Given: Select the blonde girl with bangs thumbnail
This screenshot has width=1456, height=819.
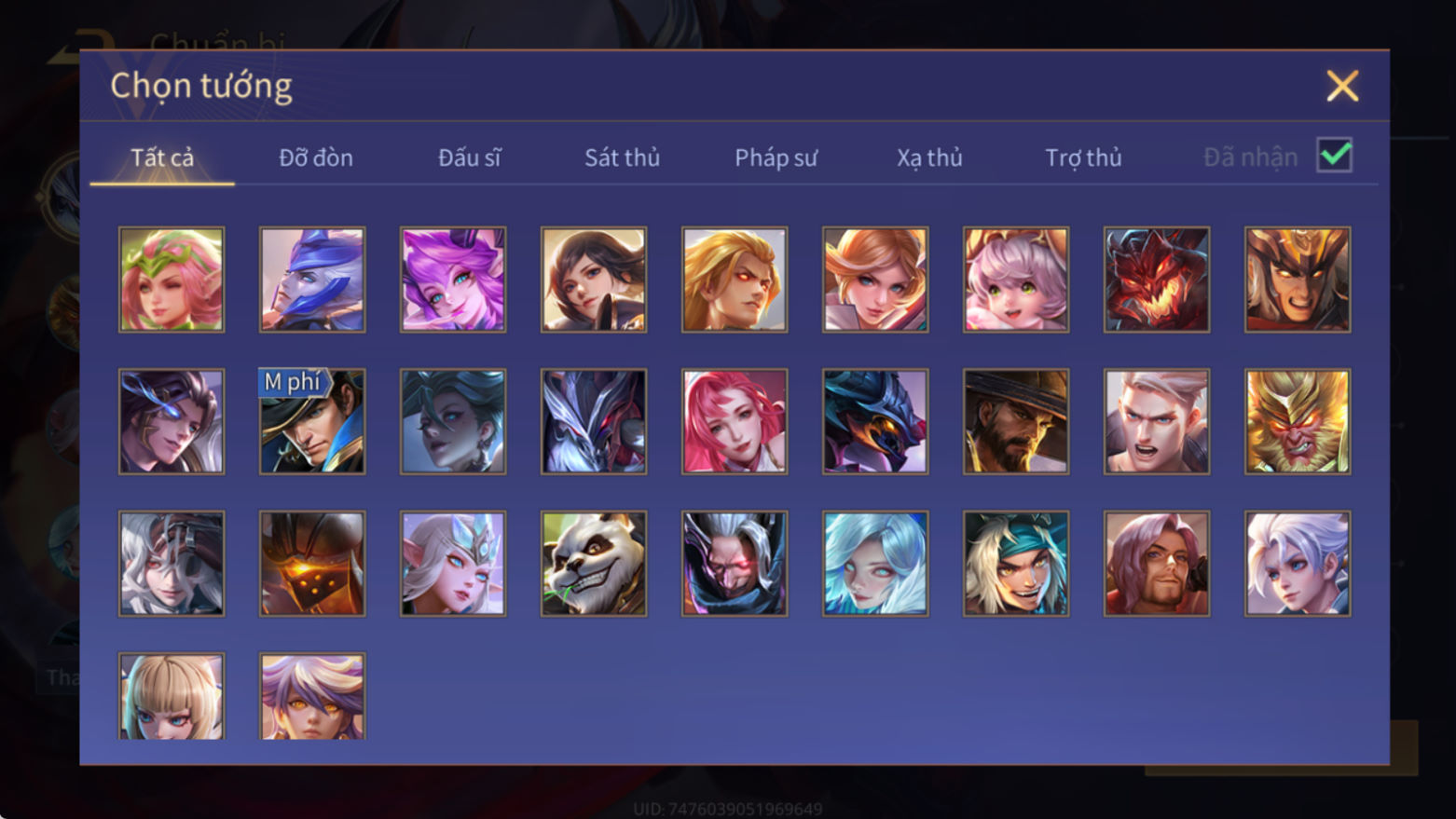Looking at the screenshot, I should (x=172, y=695).
